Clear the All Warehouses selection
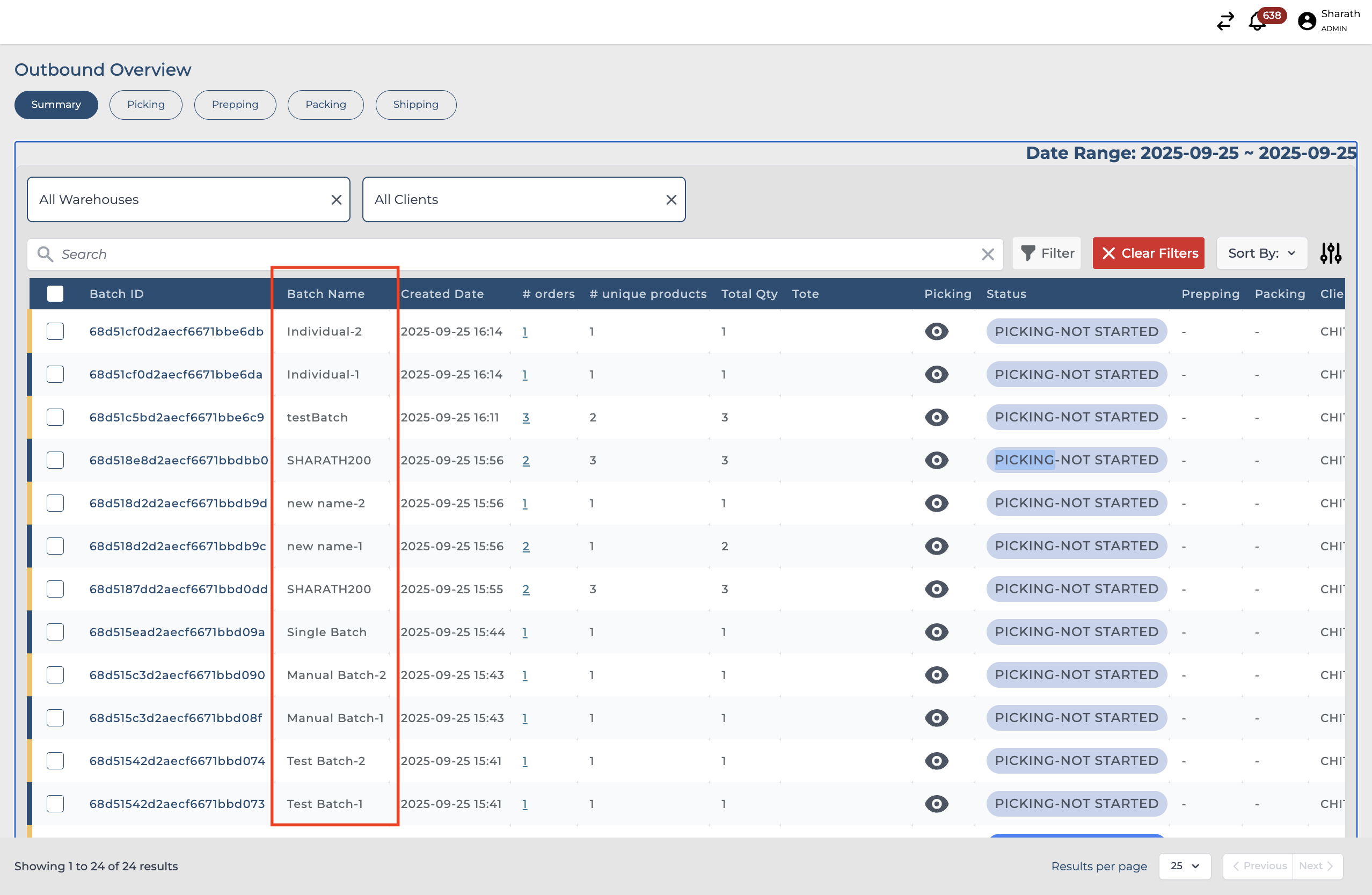The image size is (1372, 895). point(336,200)
